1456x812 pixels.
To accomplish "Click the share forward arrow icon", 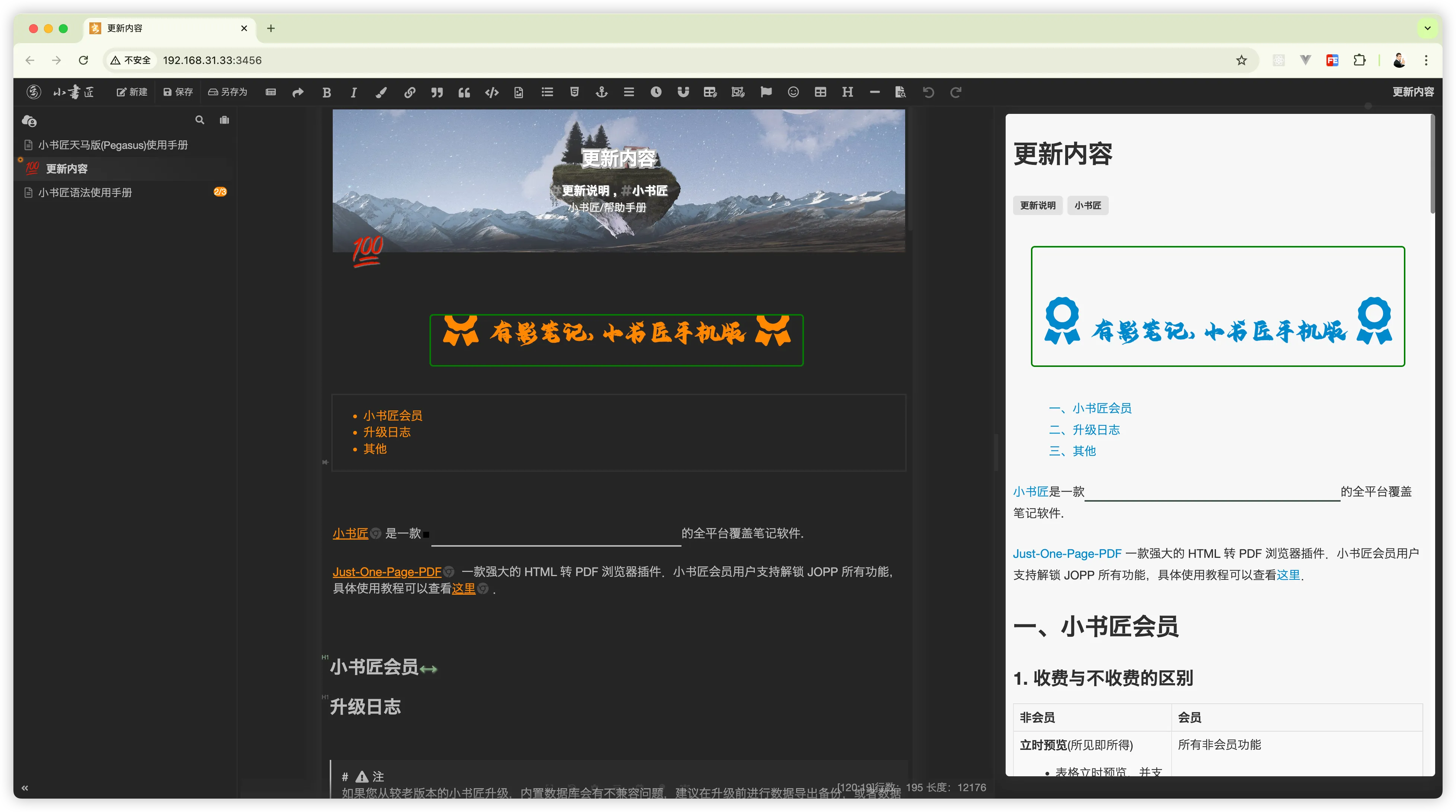I will 298,92.
